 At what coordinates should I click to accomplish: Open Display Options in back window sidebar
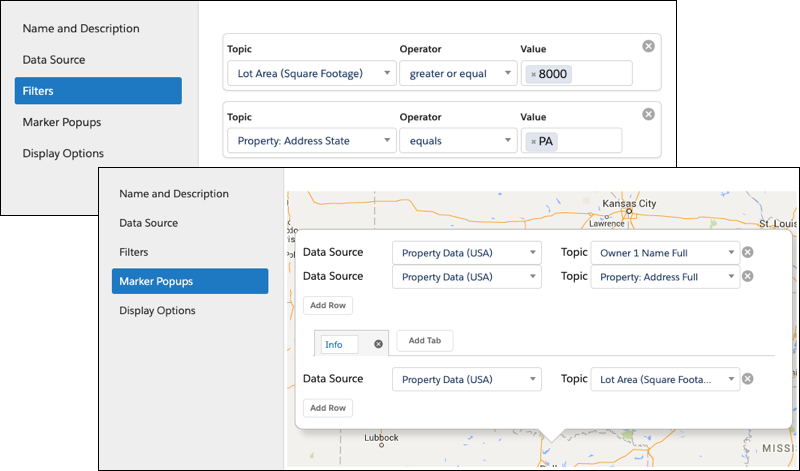(x=63, y=153)
